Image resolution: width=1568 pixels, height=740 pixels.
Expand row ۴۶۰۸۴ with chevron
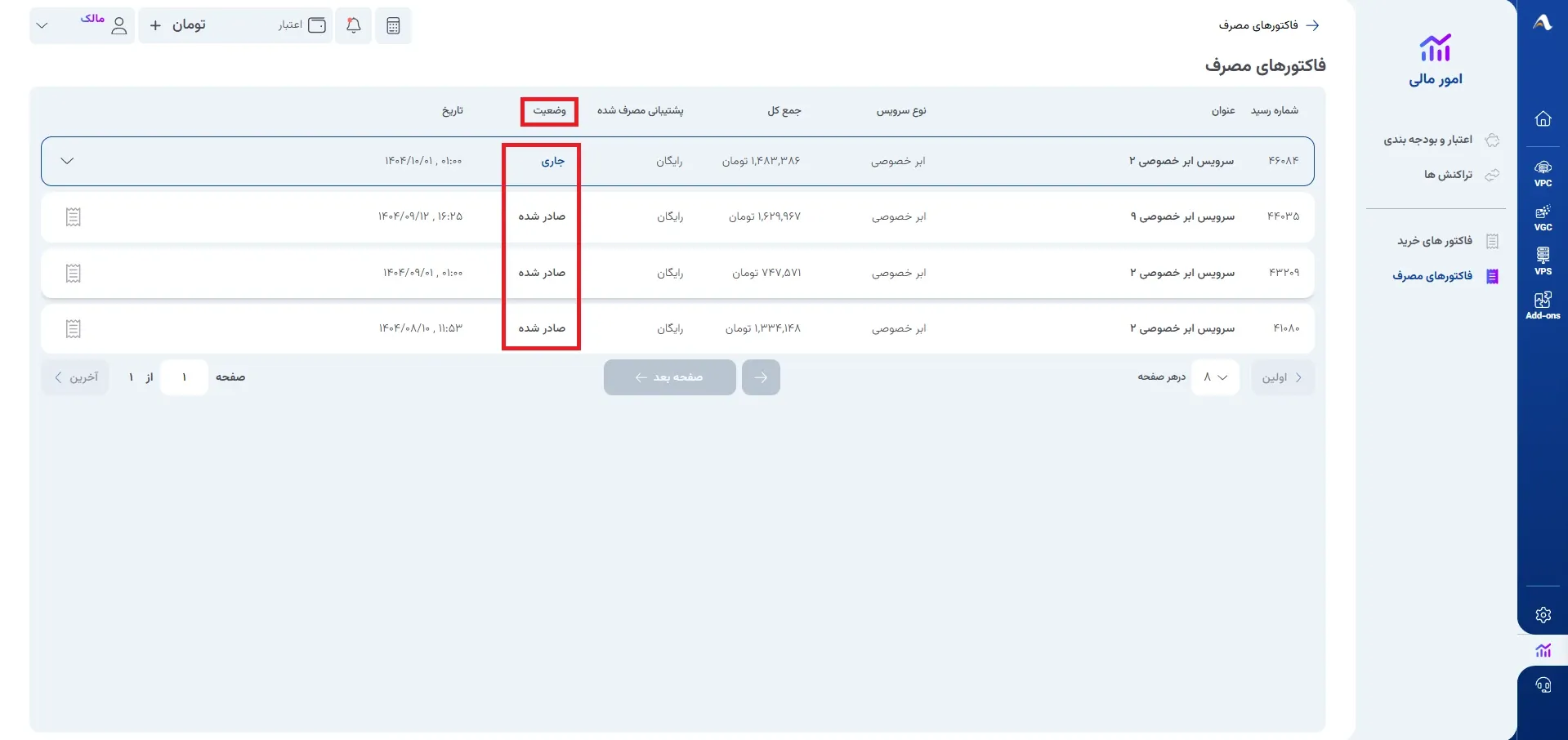click(x=67, y=161)
